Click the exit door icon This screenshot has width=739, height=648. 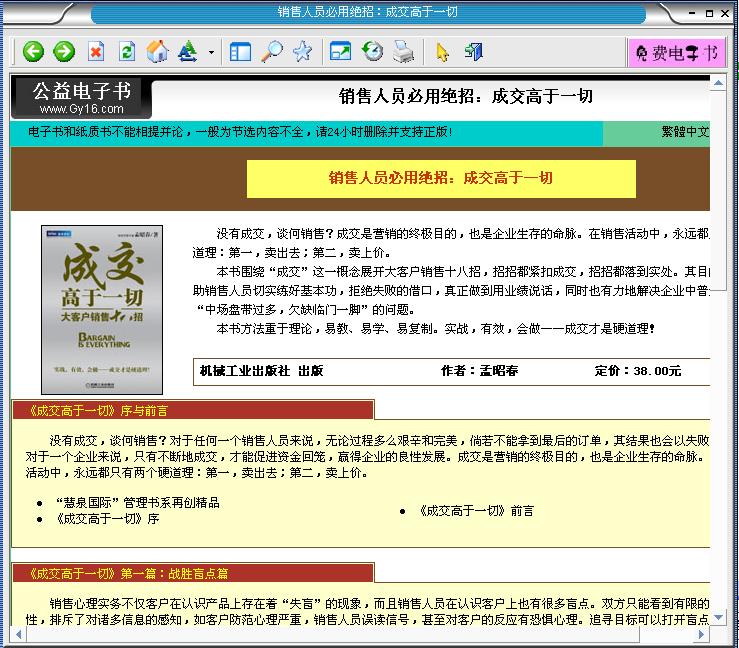point(474,52)
